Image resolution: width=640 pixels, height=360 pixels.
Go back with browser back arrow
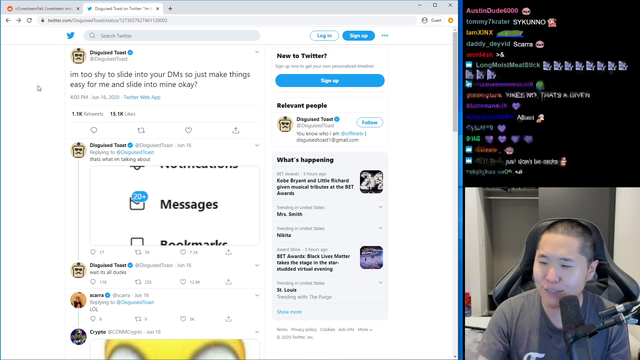tap(8, 20)
